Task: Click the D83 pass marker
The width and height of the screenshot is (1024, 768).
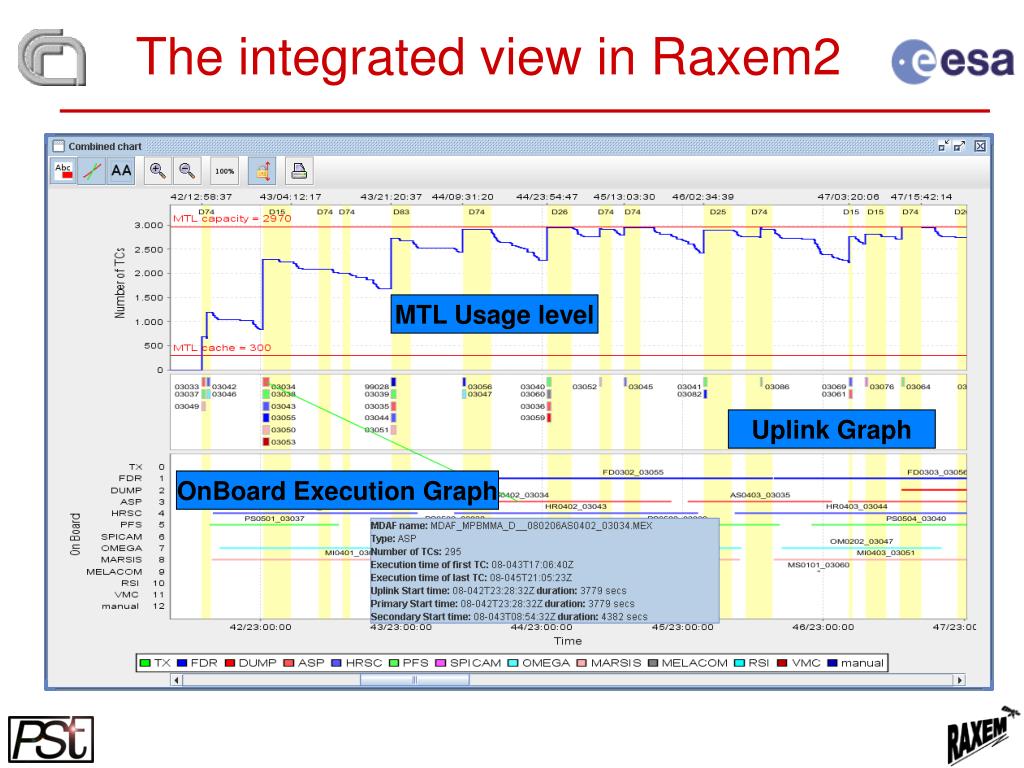Action: coord(401,212)
